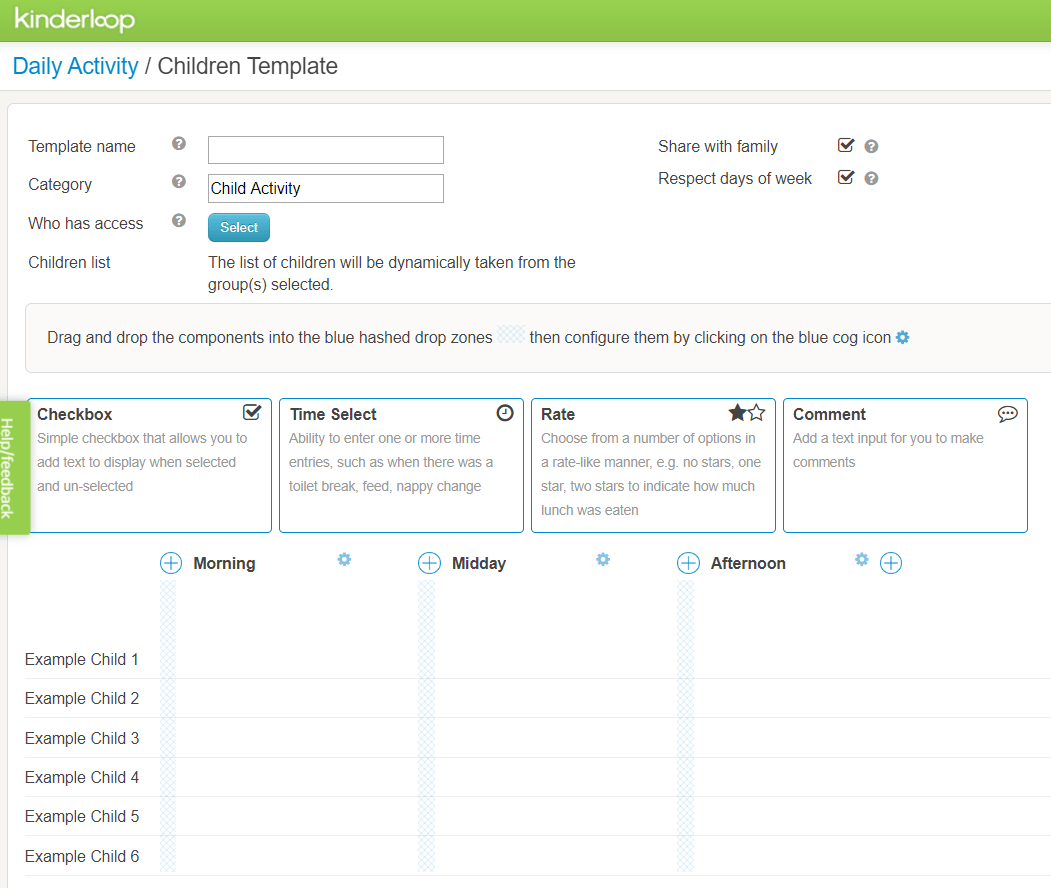Open the Afternoon column settings cog
1051x888 pixels.
[861, 560]
